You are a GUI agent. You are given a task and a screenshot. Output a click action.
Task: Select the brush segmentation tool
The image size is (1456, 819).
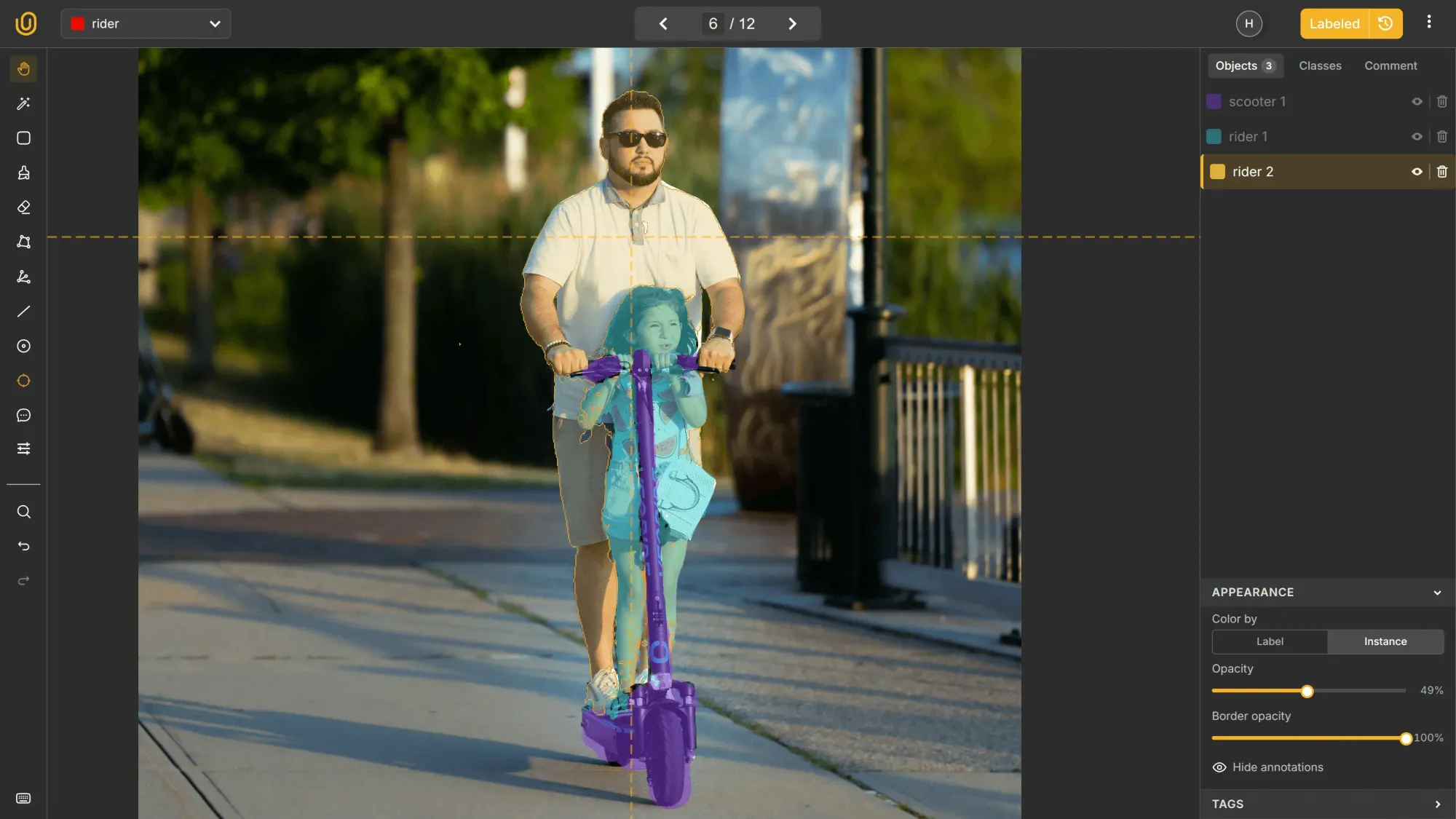(23, 173)
